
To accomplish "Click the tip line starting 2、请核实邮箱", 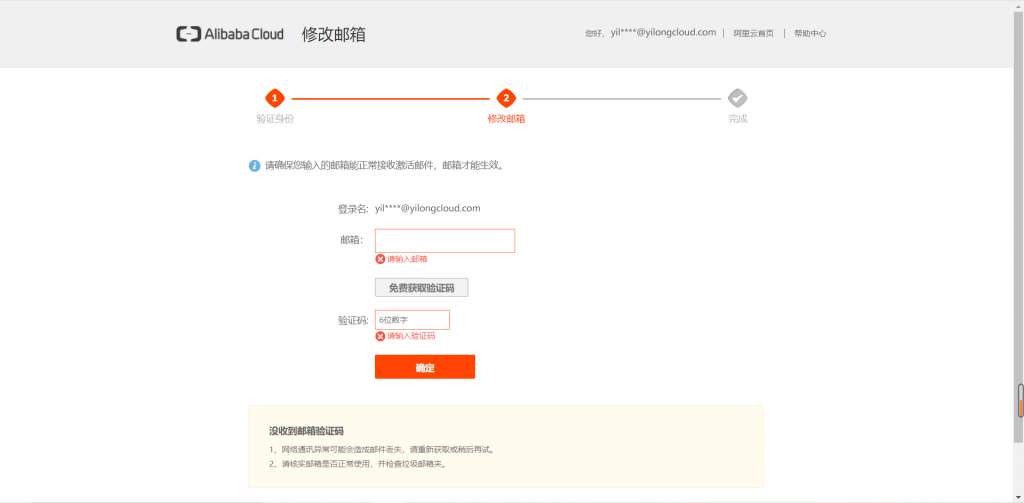I will [x=359, y=464].
